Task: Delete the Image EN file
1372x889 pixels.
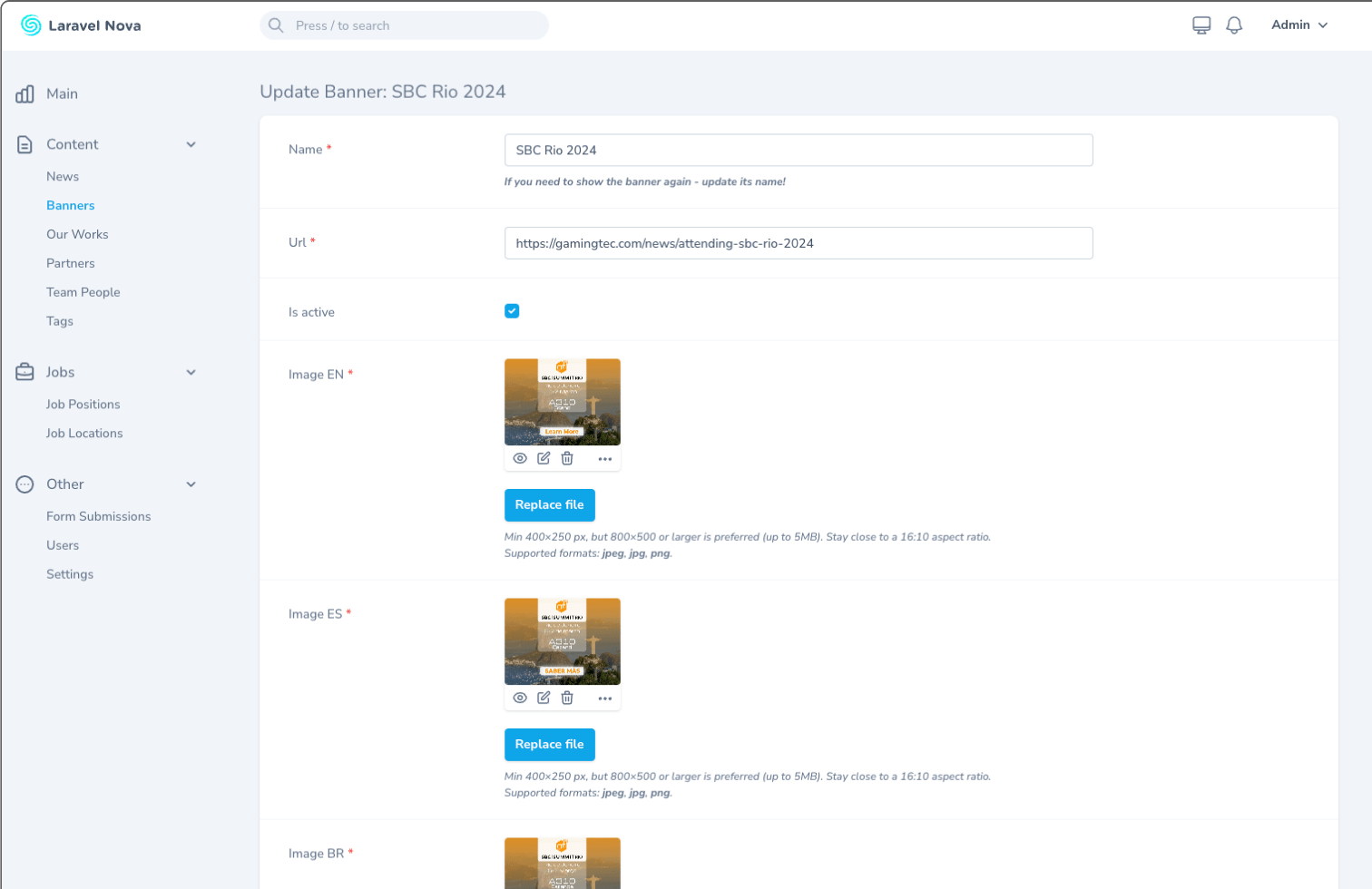Action: click(567, 458)
